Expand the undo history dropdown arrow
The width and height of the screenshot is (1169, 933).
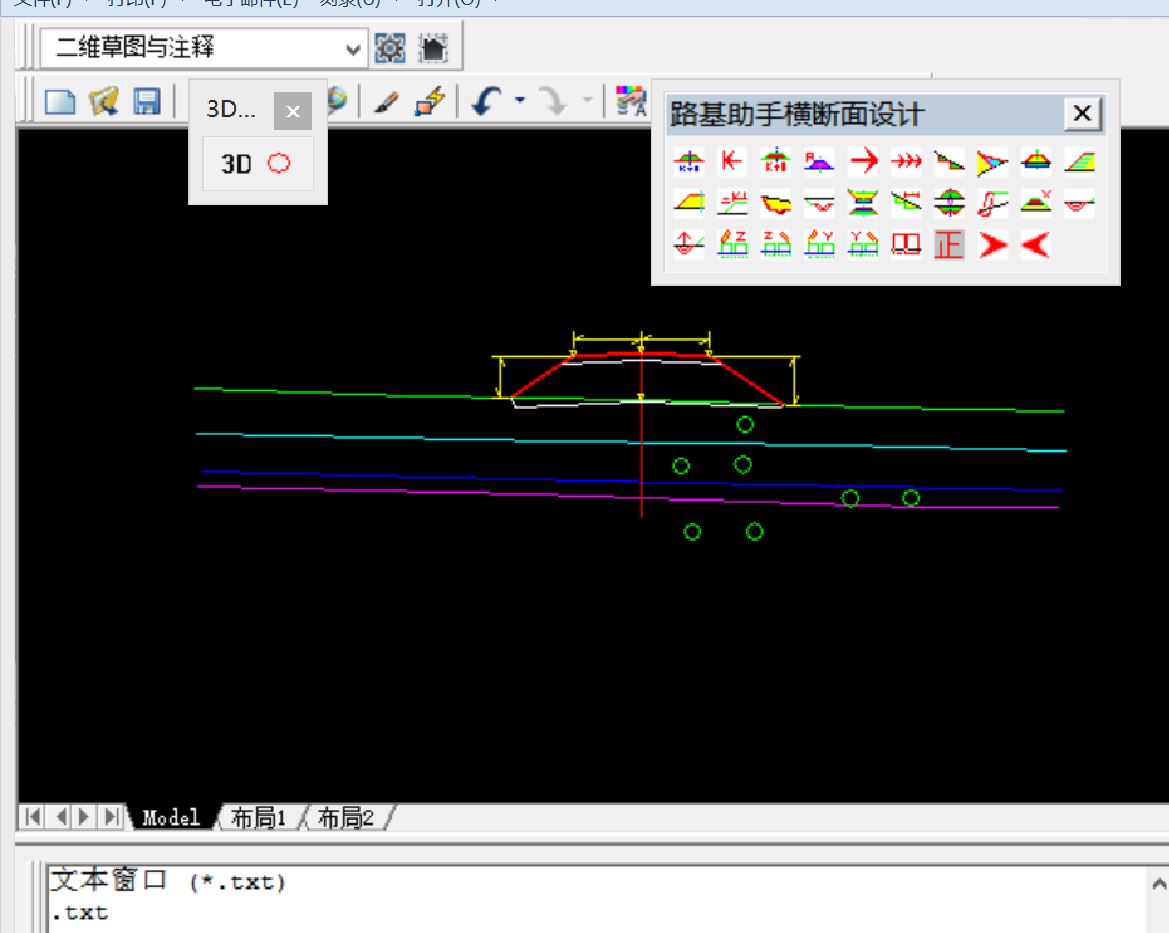519,100
